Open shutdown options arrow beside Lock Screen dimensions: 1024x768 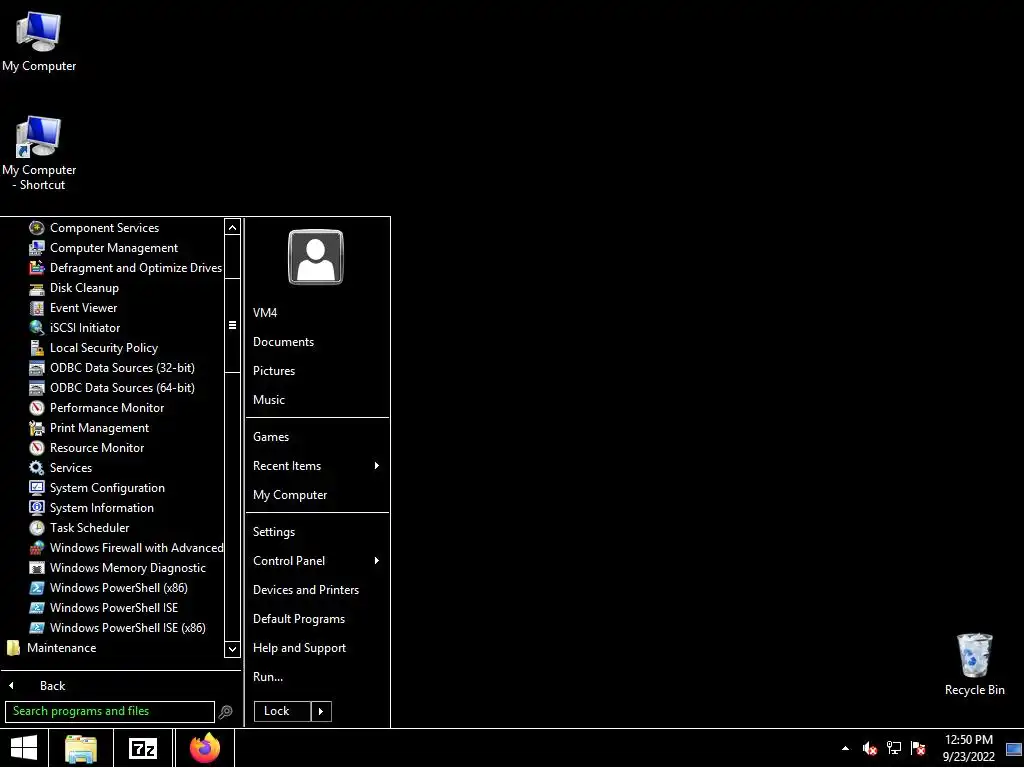click(x=321, y=711)
